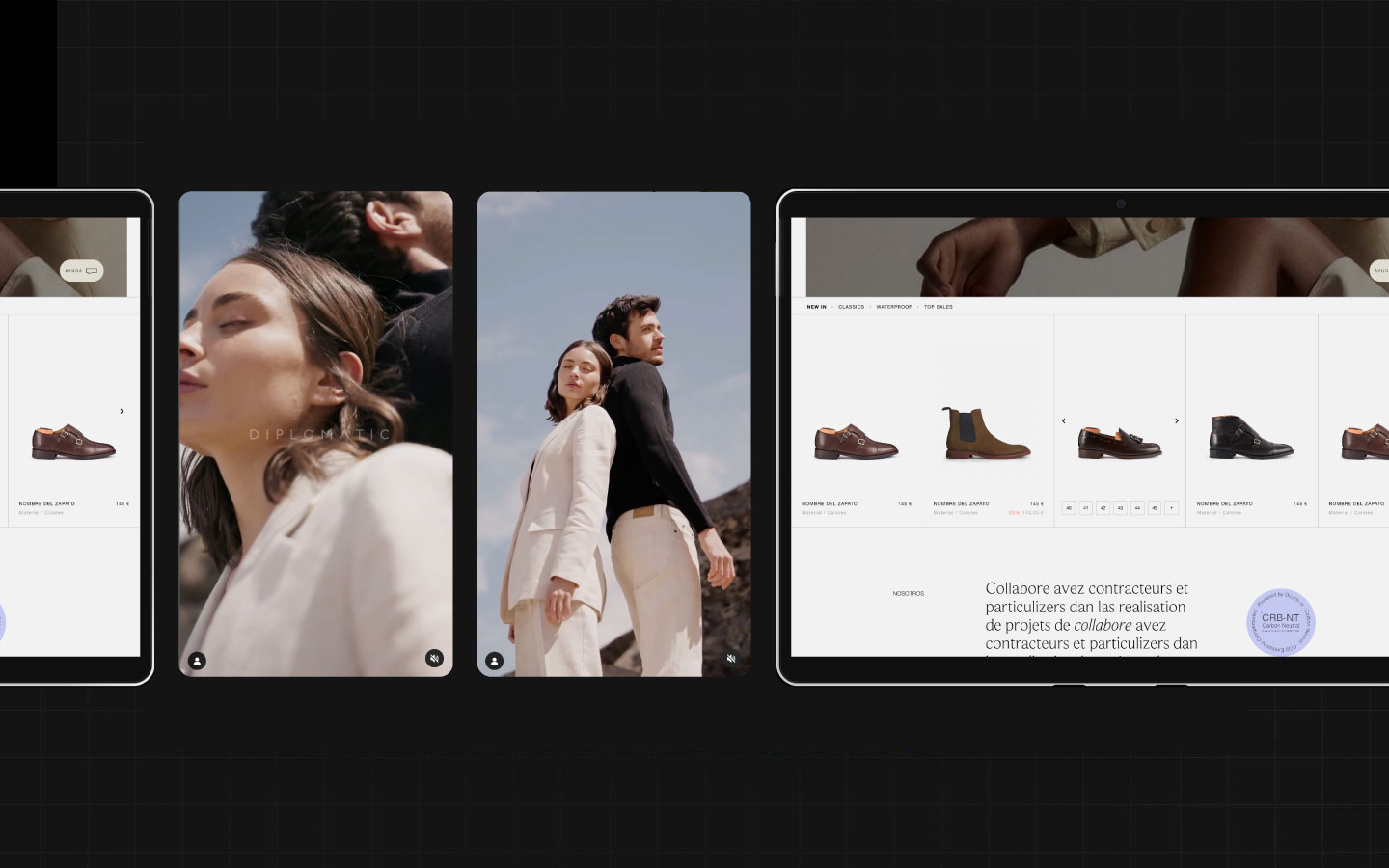Expand more sizes with the plus button

point(1171,508)
